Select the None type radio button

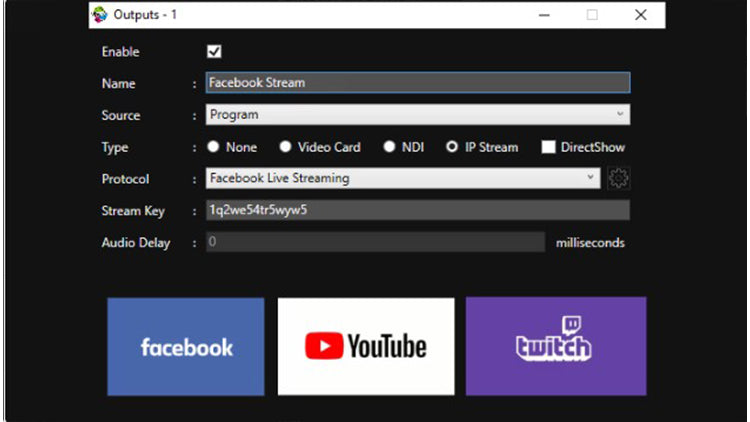coord(213,147)
